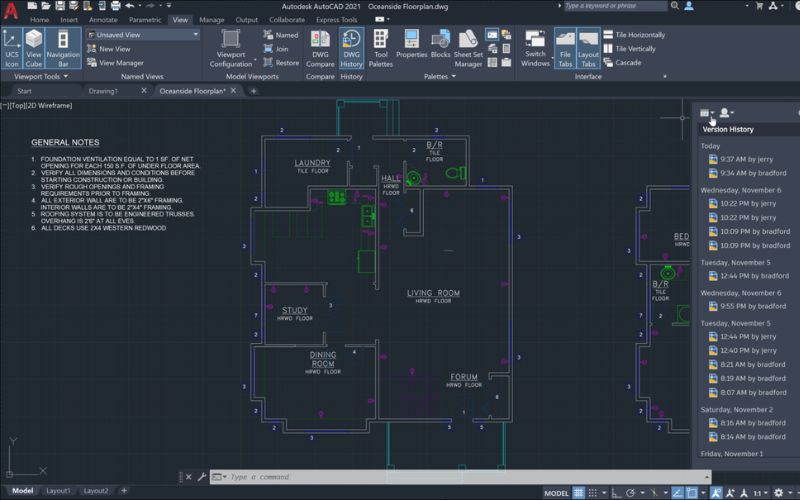Click the Properties palette icon
The height and width of the screenshot is (500, 800).
411,46
